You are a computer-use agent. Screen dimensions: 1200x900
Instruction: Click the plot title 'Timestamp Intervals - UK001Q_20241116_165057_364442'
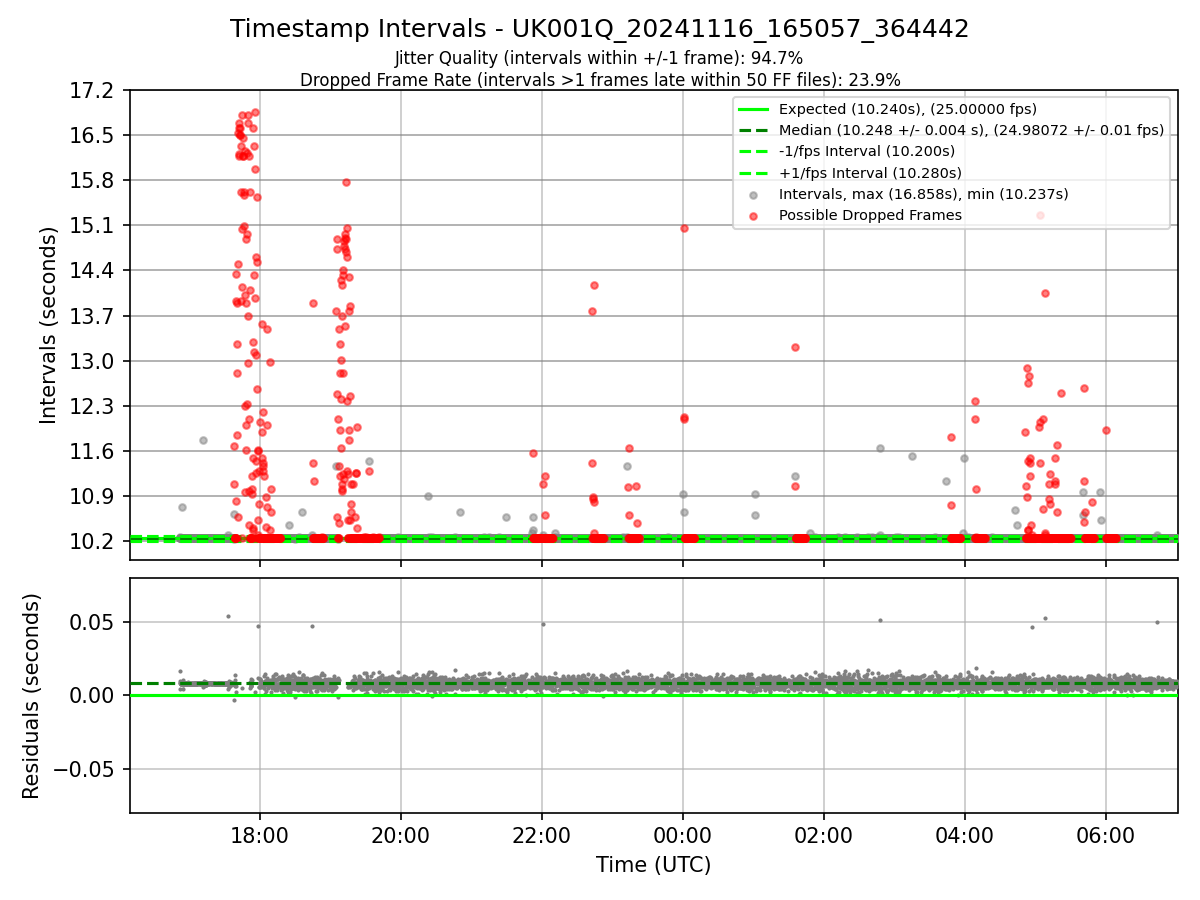tap(599, 29)
